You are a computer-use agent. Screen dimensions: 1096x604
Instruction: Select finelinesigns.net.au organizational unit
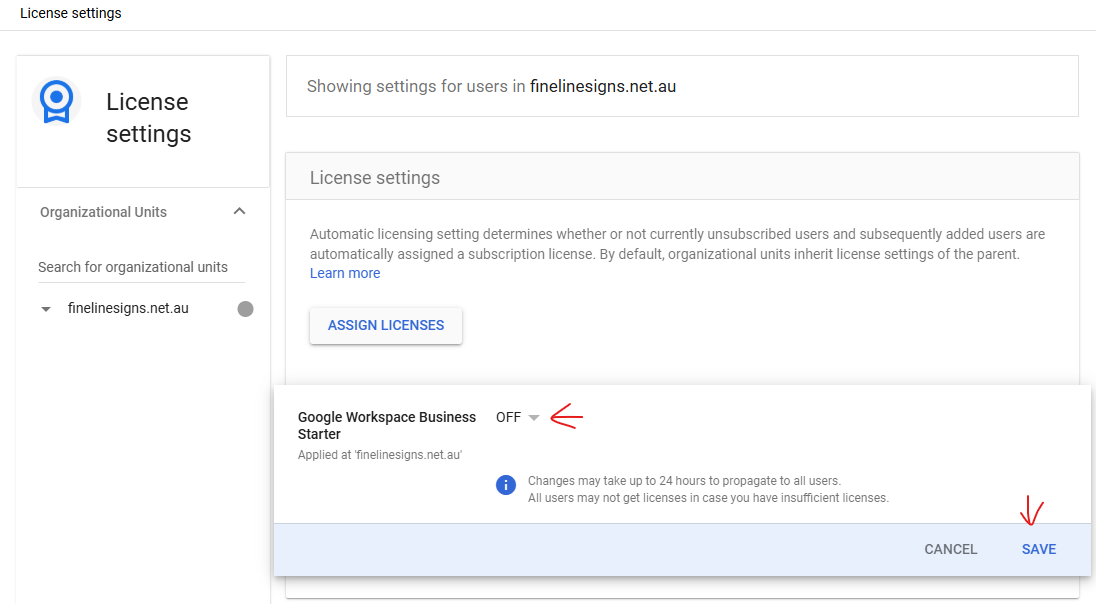[128, 309]
